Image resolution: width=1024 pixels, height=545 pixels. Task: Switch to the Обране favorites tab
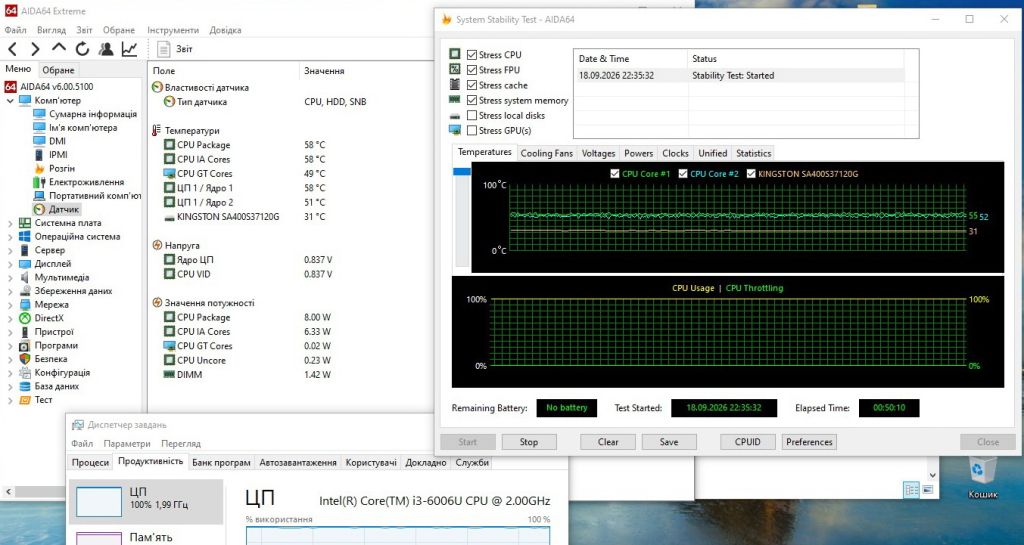[x=58, y=70]
